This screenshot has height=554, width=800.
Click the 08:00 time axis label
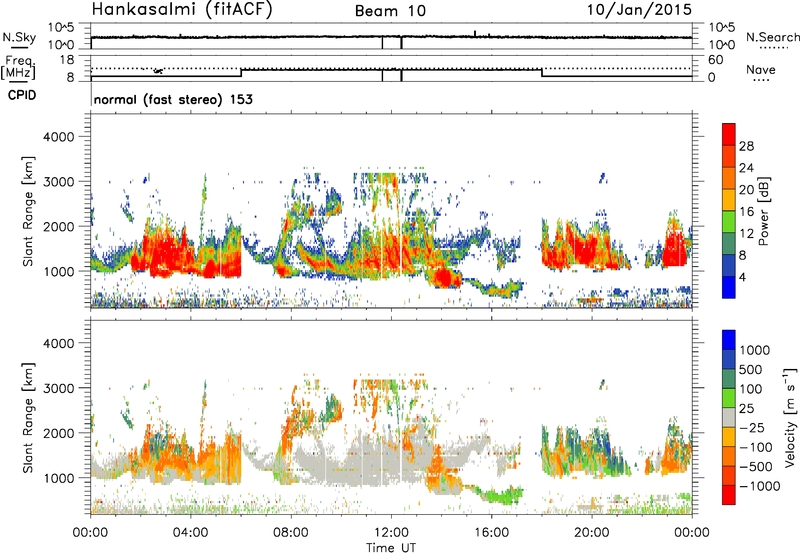[x=291, y=533]
